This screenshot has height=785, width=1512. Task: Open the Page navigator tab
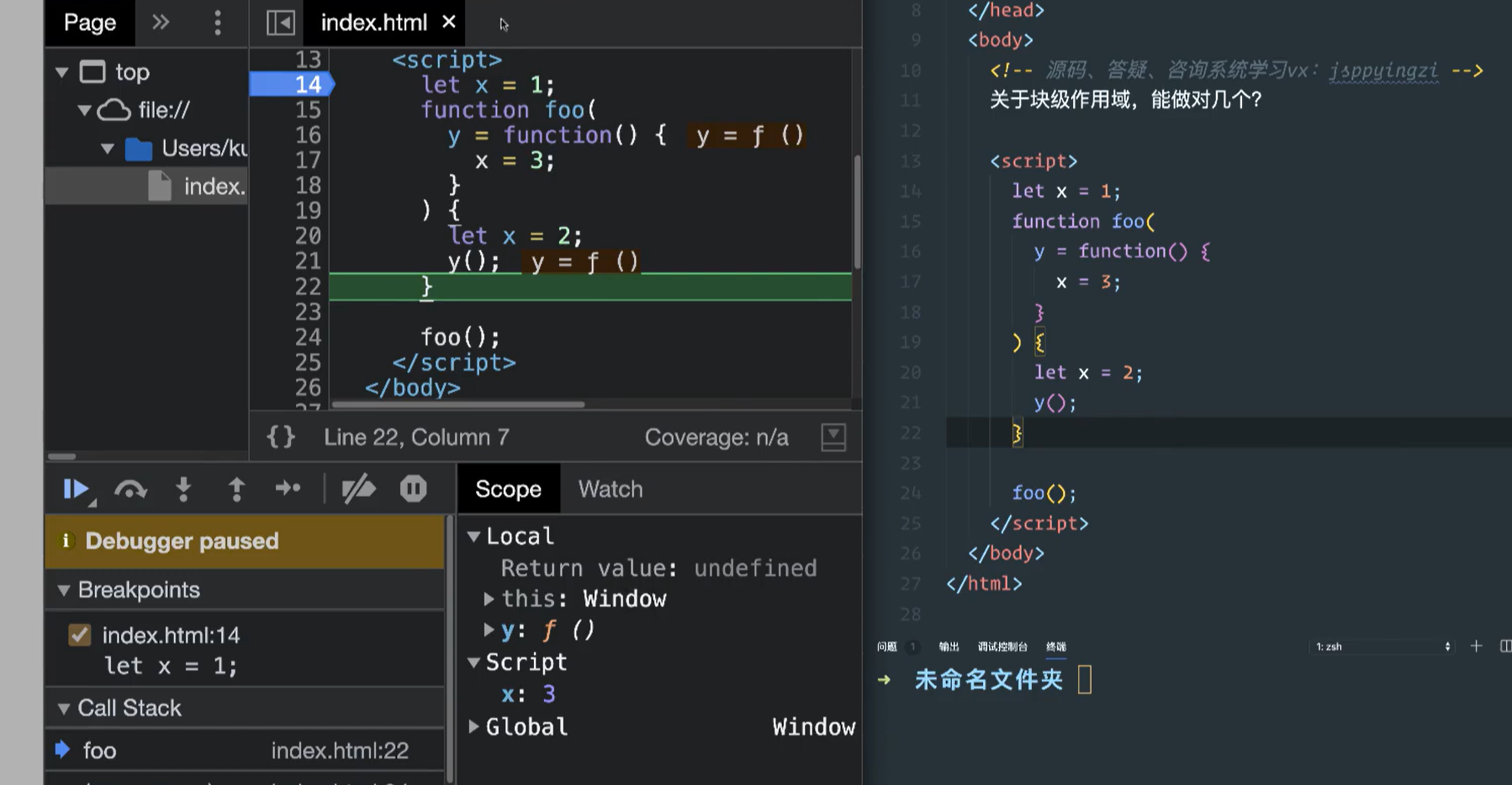pyautogui.click(x=90, y=23)
